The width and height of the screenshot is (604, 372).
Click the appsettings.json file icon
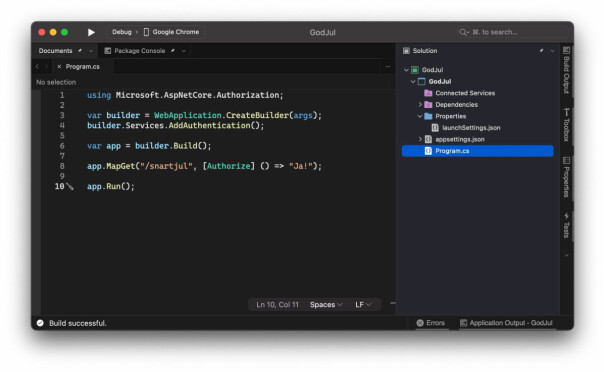[x=428, y=139]
